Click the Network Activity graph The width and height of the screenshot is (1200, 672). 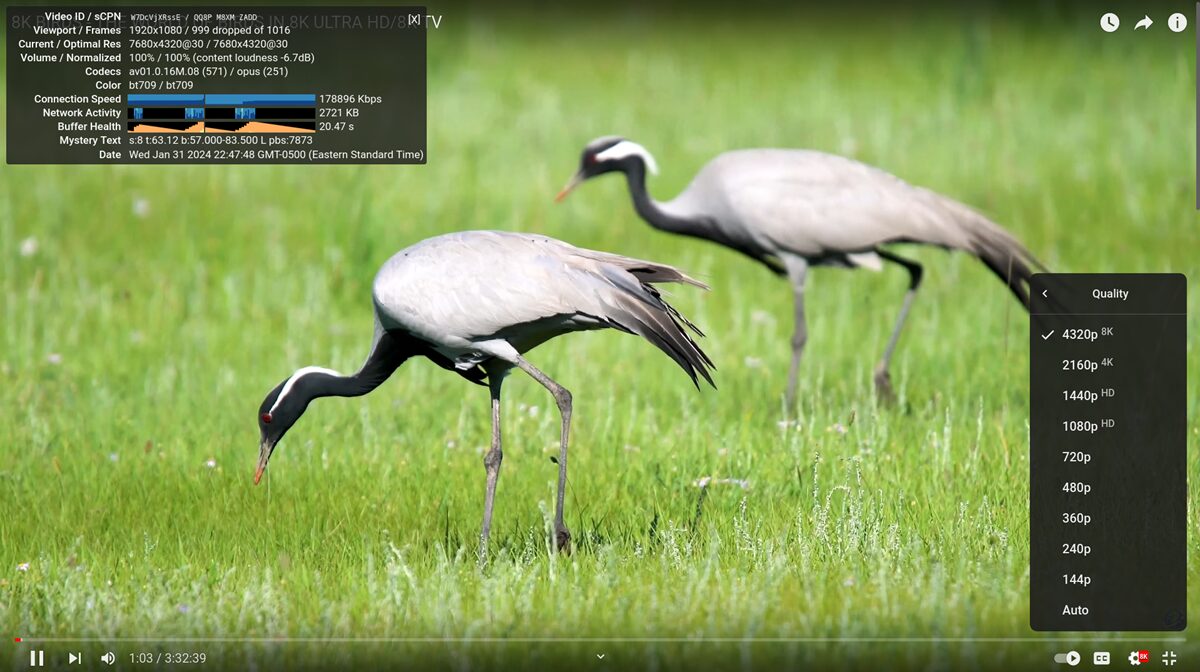click(221, 113)
